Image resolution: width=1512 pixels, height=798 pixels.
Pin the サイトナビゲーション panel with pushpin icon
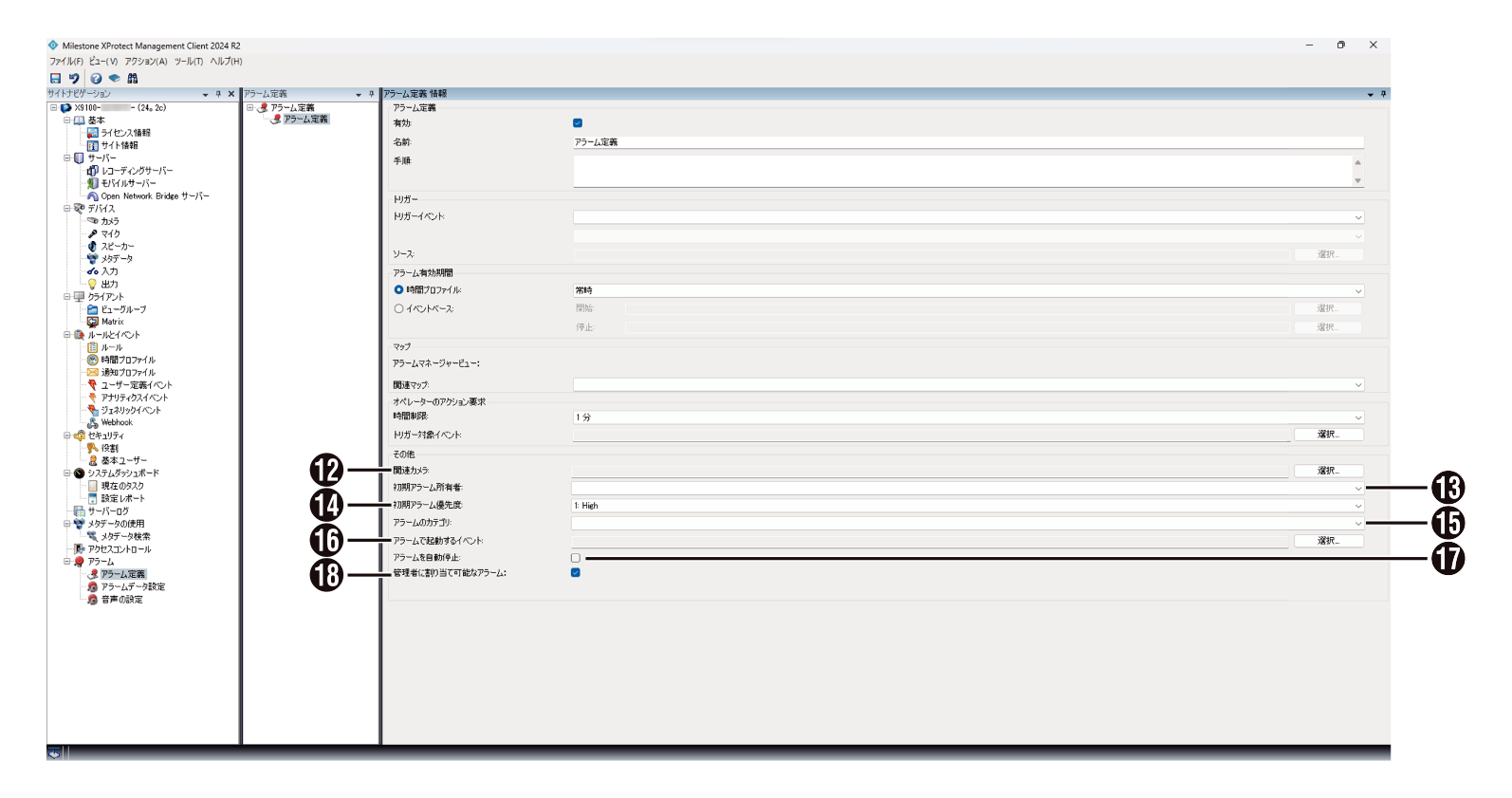point(218,94)
